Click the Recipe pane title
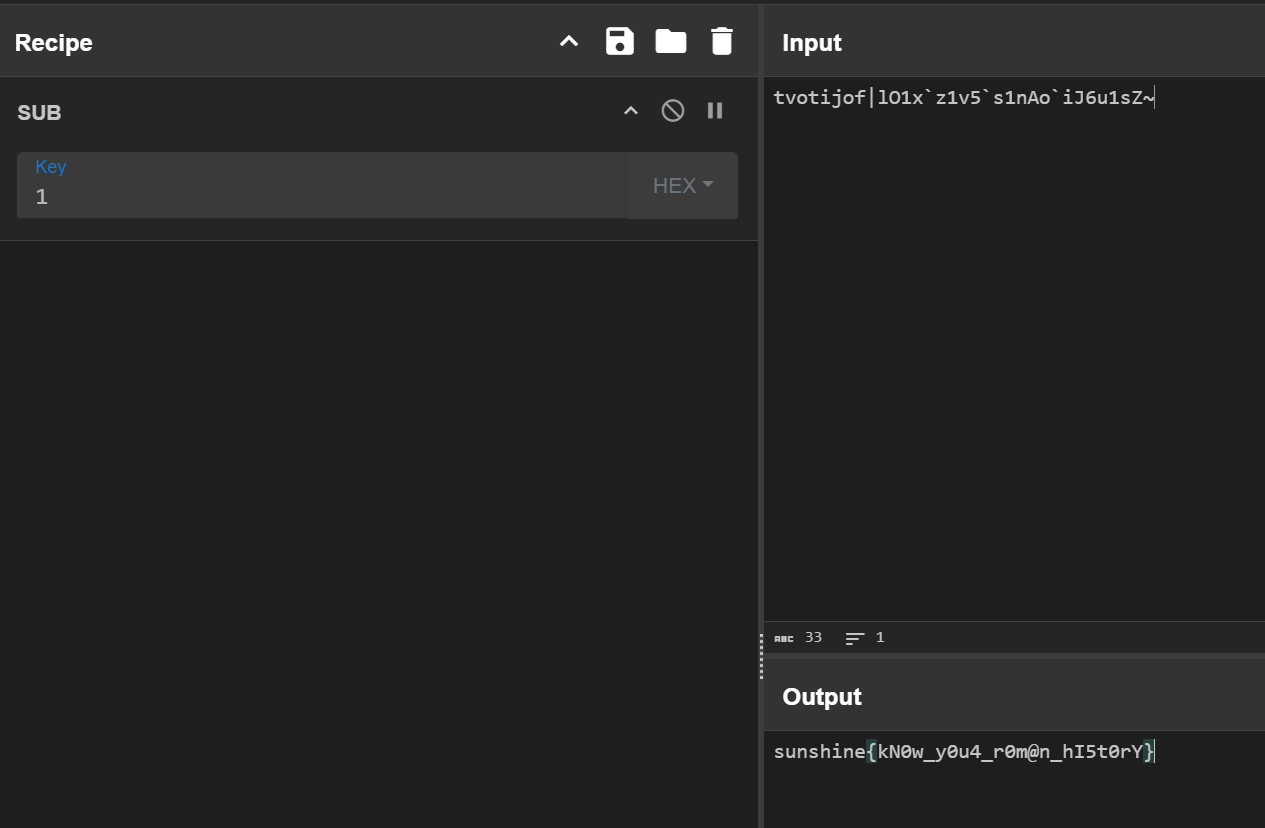The image size is (1265, 828). pos(54,43)
